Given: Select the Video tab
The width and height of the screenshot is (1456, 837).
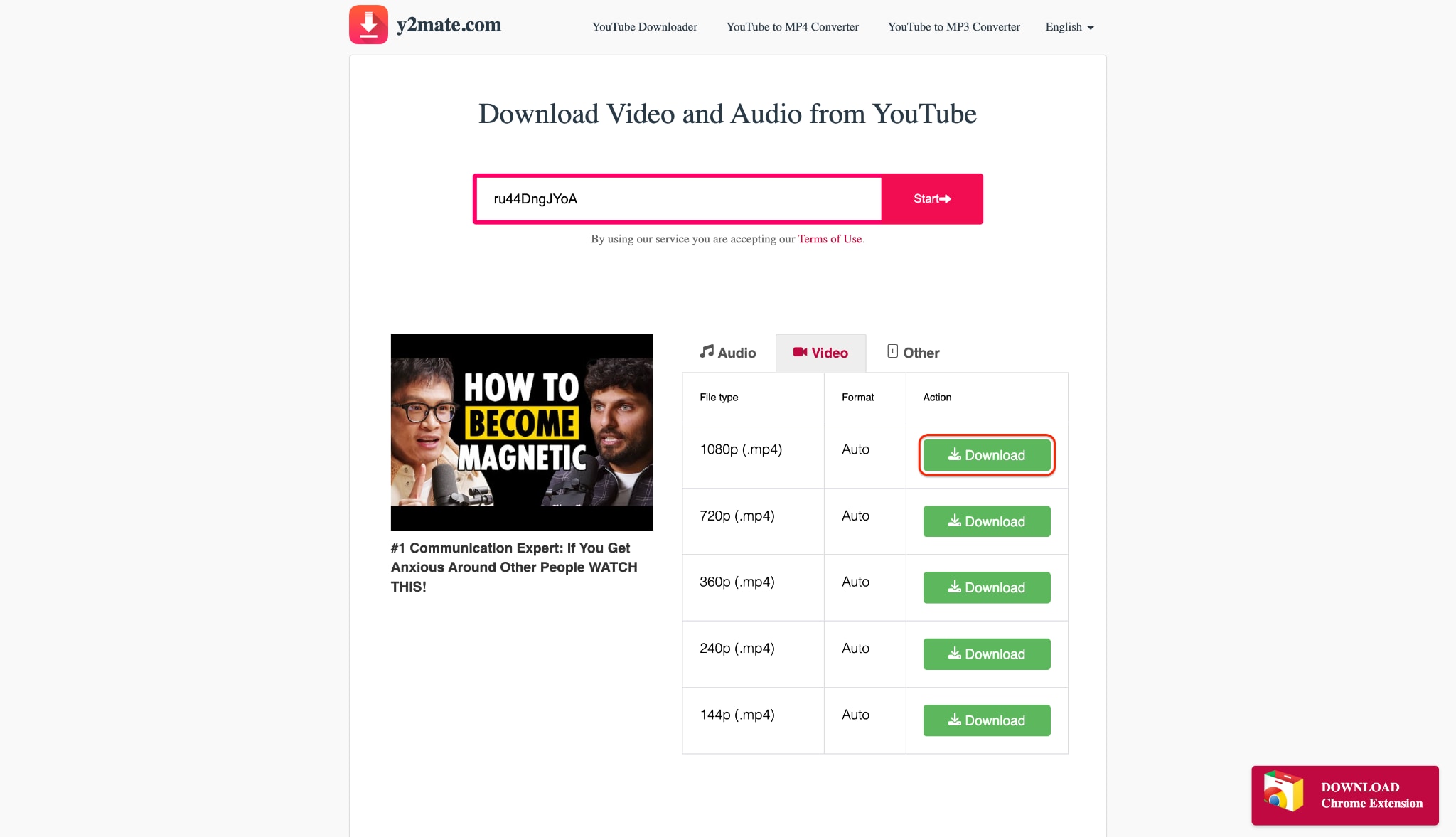Looking at the screenshot, I should point(820,353).
